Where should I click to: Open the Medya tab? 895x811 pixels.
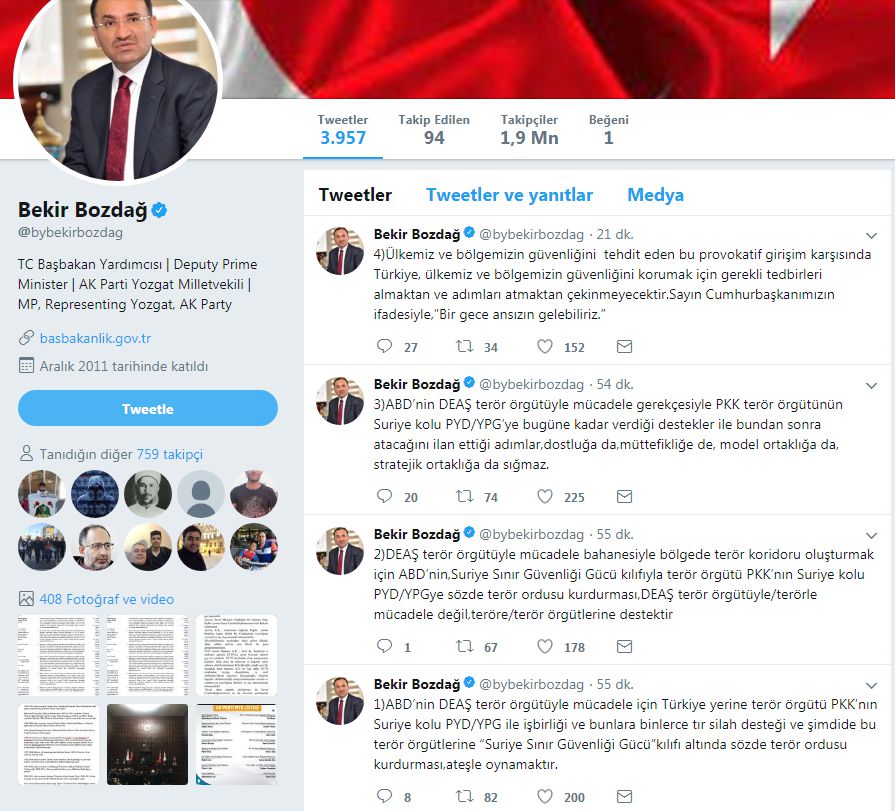[x=655, y=195]
